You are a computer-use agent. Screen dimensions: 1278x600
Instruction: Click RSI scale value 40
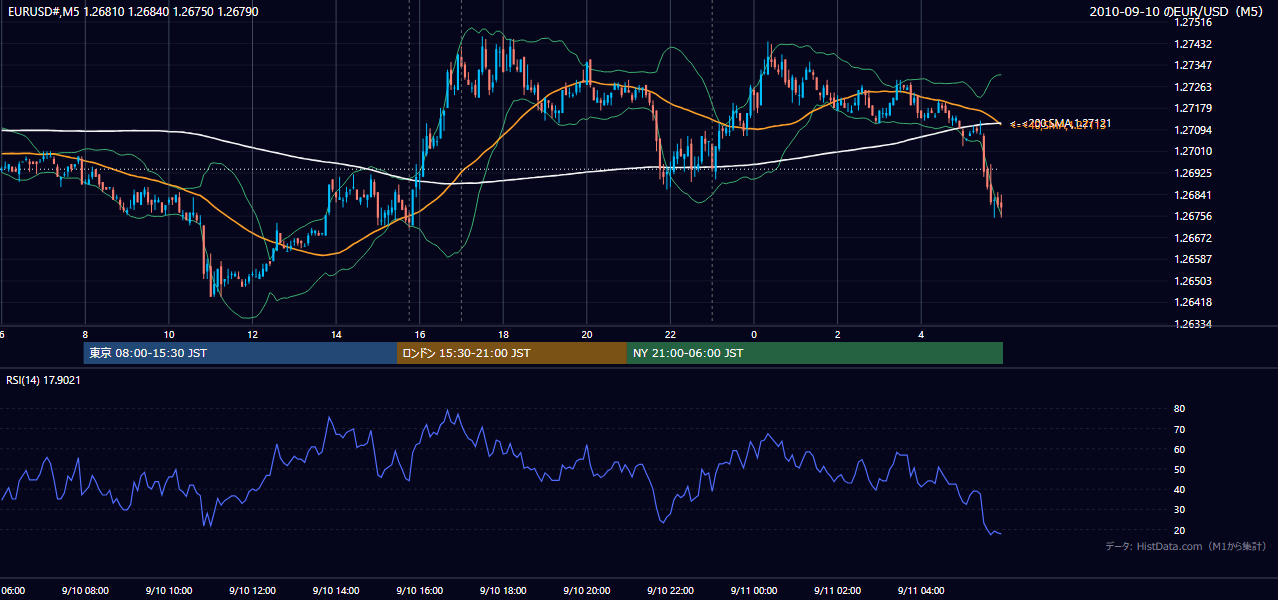tap(1180, 489)
